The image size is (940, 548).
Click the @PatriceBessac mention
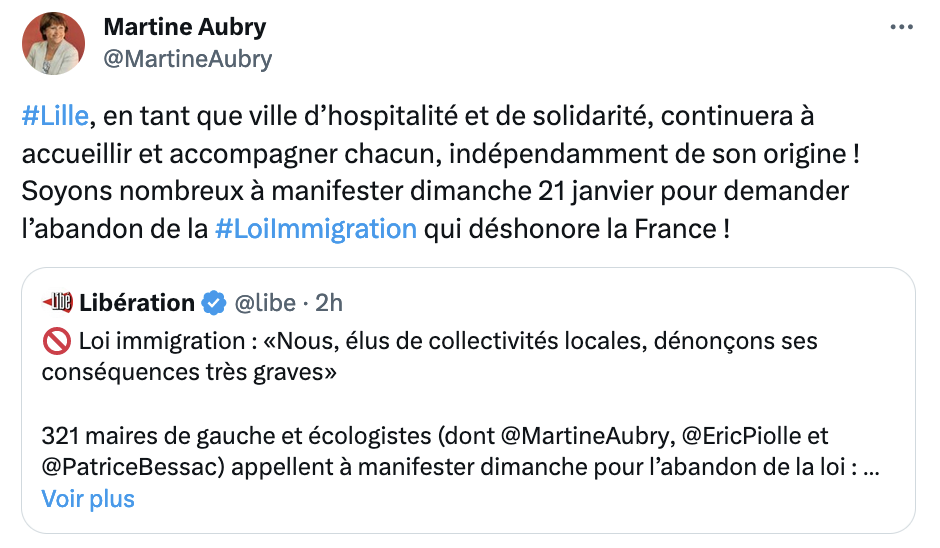(119, 466)
